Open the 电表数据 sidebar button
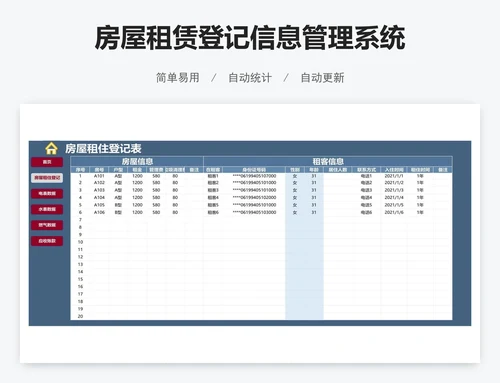Screen dimensions: 500x383 [47, 193]
